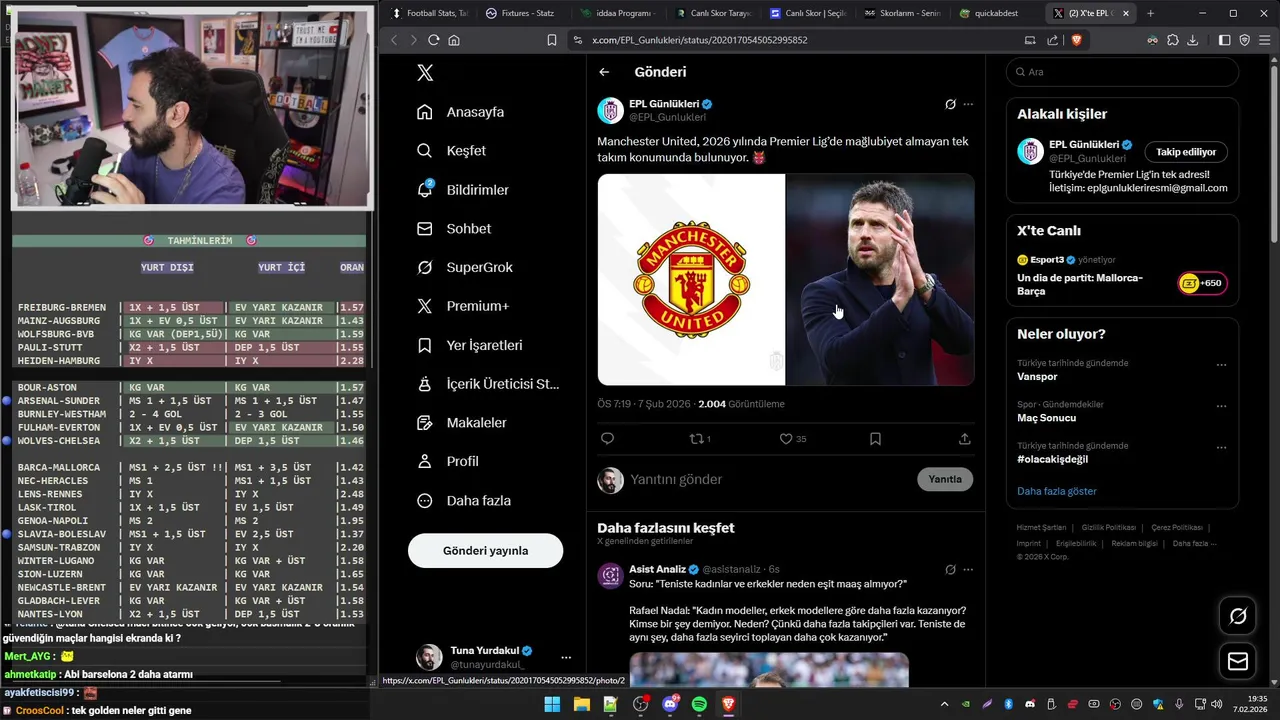Click Ara search field
Viewport: 1280px width, 720px height.
tap(1122, 72)
